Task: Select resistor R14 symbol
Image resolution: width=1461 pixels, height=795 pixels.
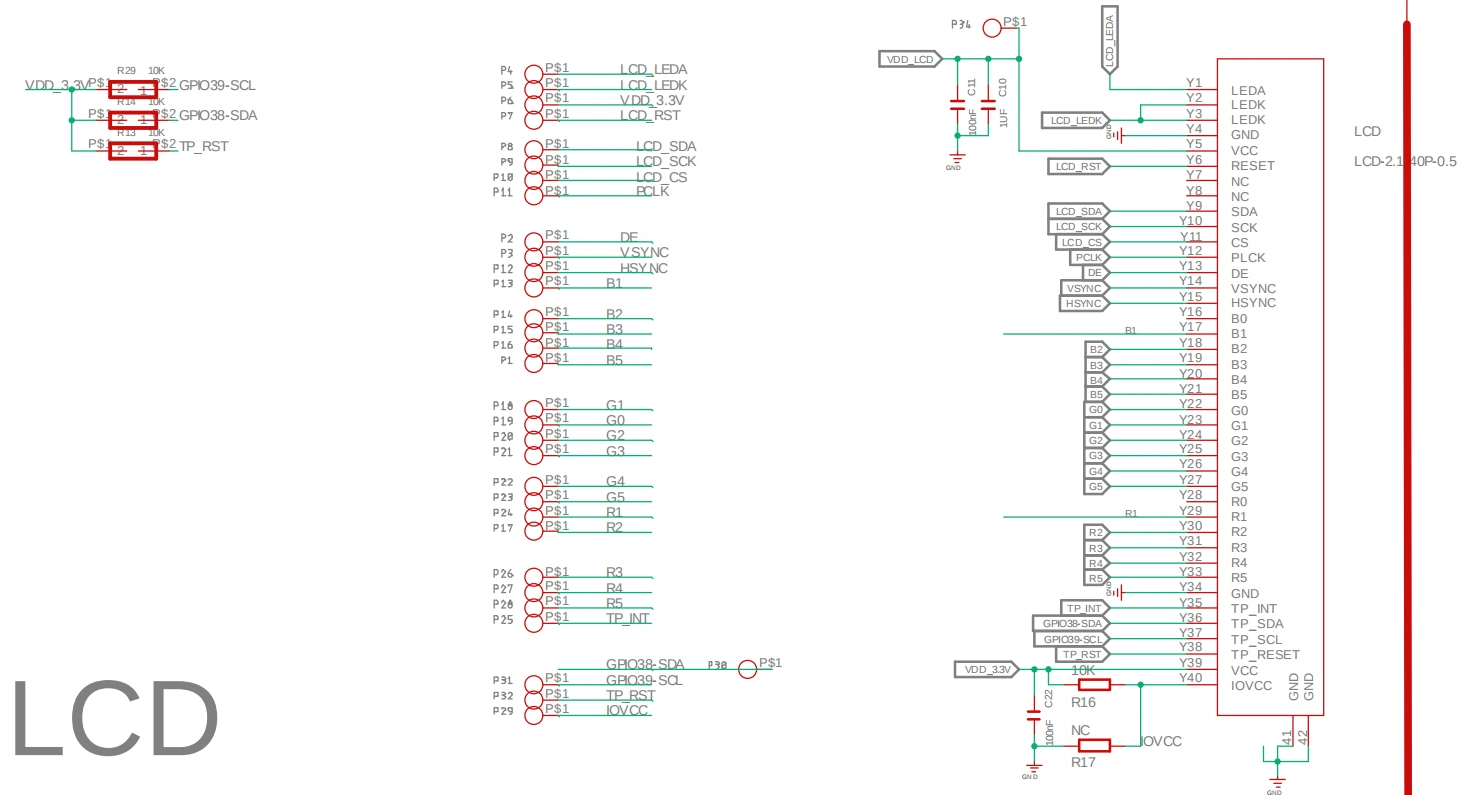Action: (133, 120)
